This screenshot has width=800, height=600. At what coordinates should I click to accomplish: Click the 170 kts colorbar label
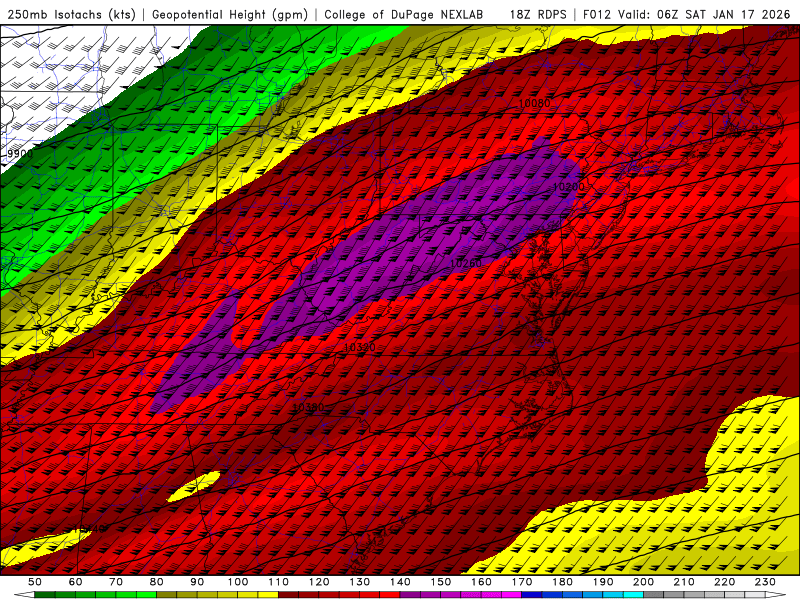tap(522, 582)
